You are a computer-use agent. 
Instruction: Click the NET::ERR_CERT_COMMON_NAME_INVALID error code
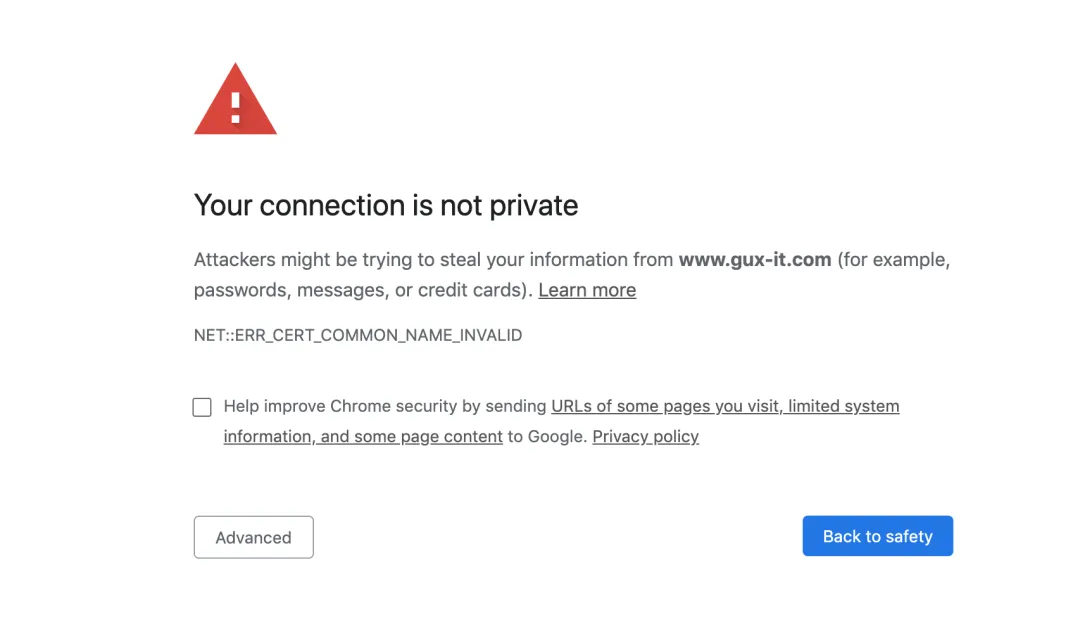(x=358, y=336)
